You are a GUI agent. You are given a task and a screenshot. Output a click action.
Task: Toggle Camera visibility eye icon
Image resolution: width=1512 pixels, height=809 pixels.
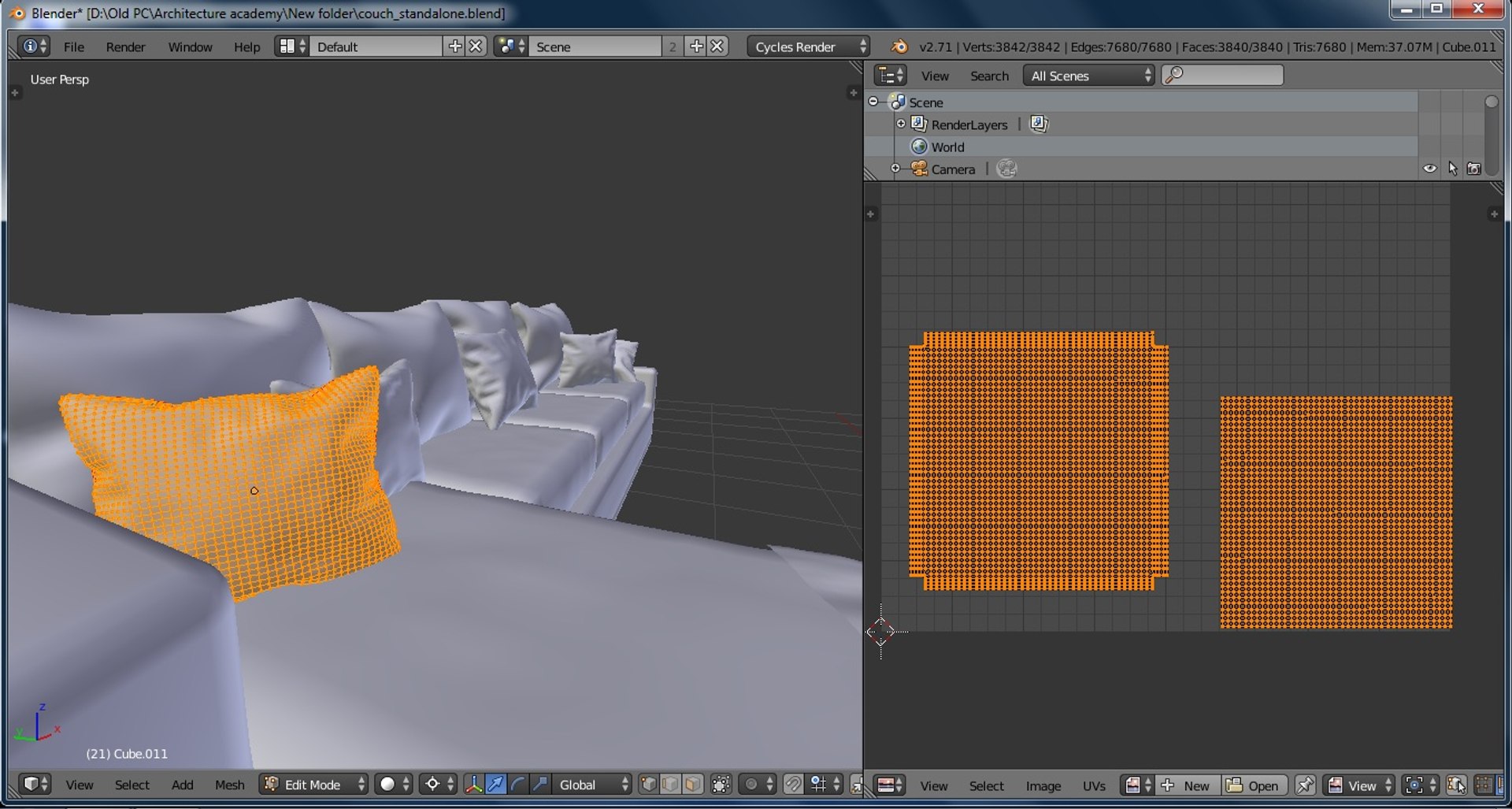pyautogui.click(x=1430, y=169)
